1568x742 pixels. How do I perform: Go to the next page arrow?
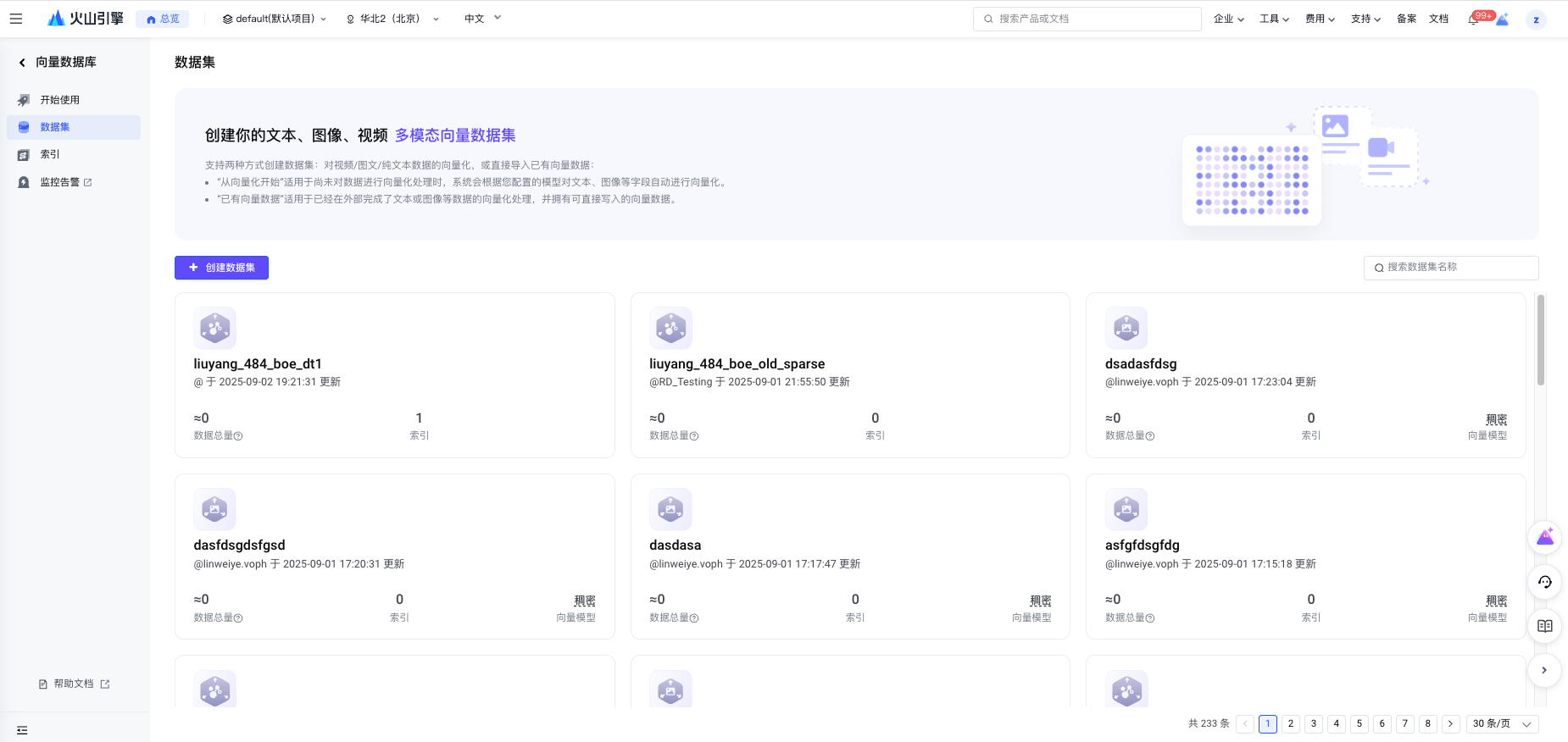[x=1451, y=724]
